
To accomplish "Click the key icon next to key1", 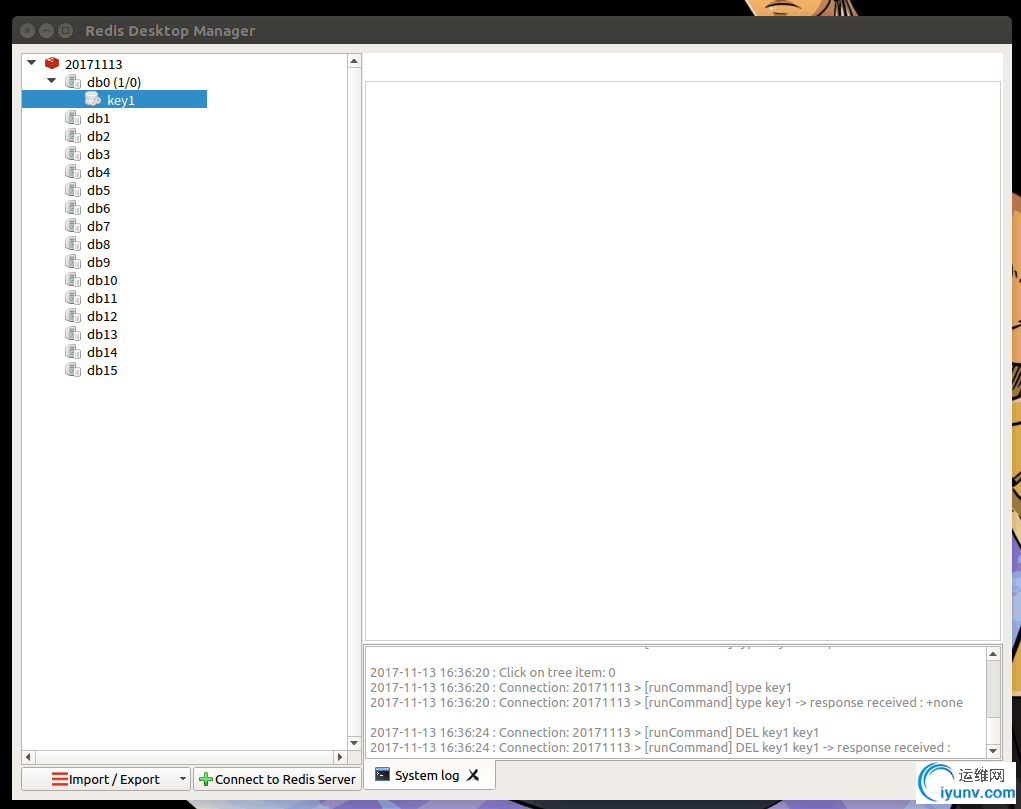I will pyautogui.click(x=93, y=99).
